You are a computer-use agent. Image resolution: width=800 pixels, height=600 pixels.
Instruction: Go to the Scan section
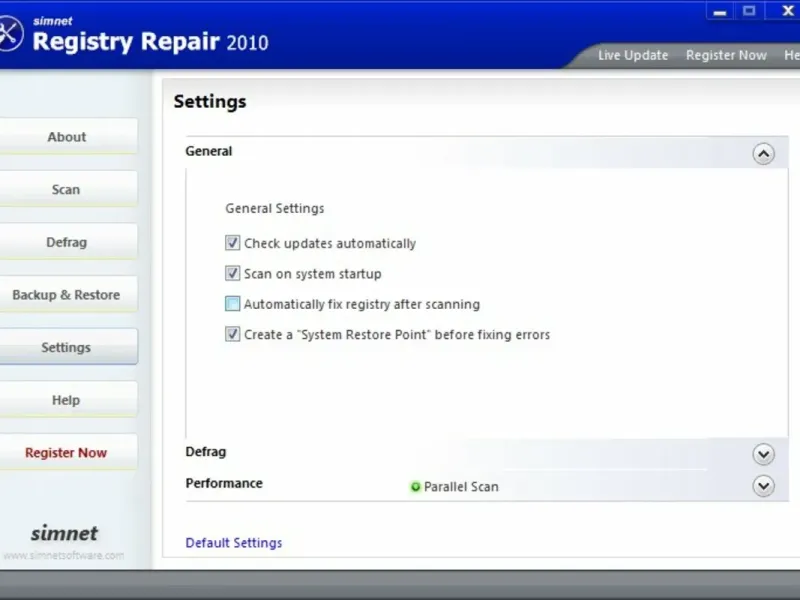(x=67, y=189)
